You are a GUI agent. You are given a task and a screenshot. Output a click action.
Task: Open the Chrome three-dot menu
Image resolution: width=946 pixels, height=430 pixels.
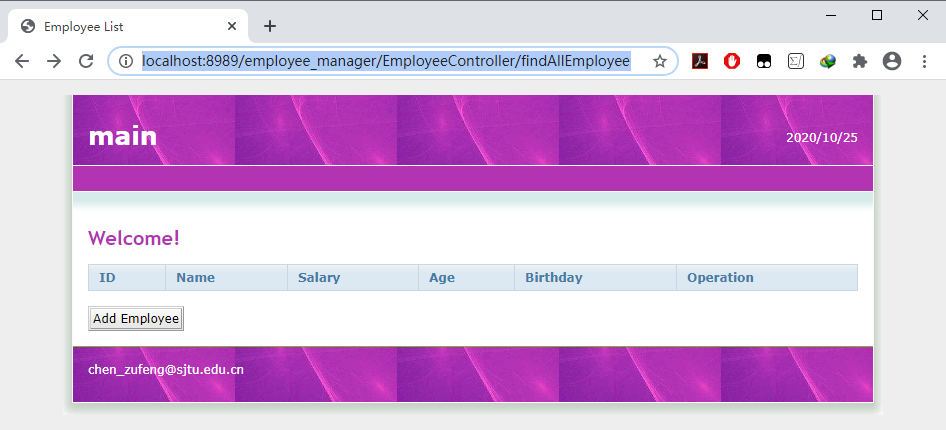(924, 61)
